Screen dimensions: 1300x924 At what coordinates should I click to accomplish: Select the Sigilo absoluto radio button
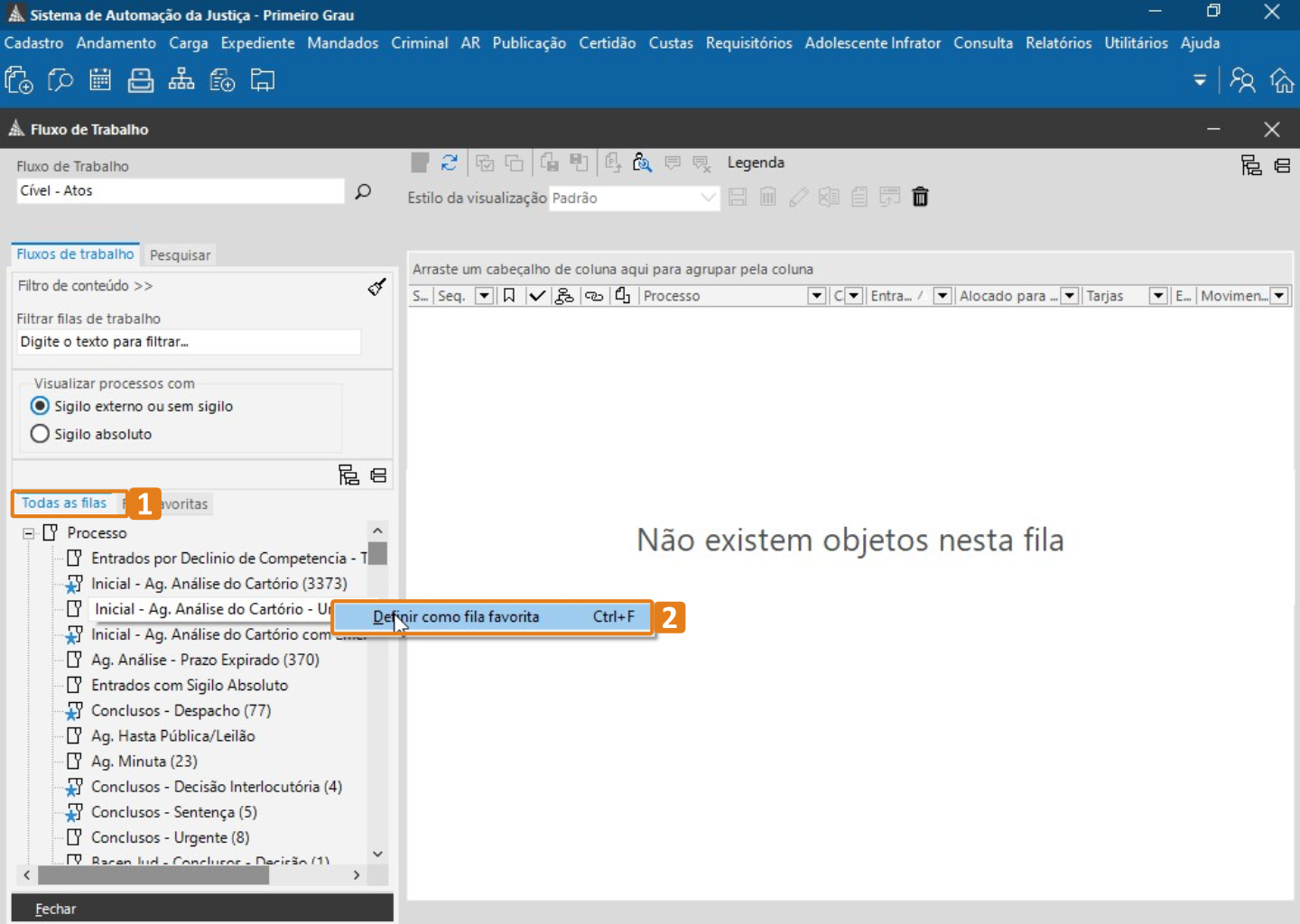[40, 434]
